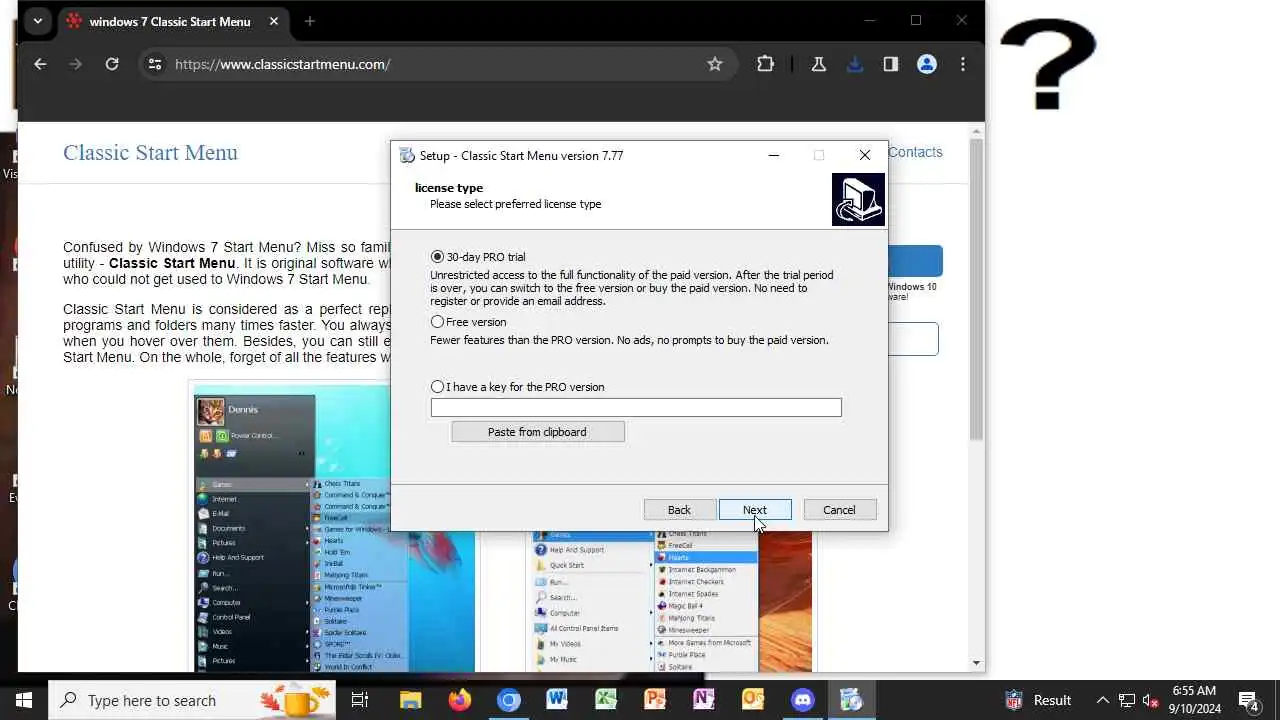This screenshot has width=1280, height=720.
Task: Open the taskbar clock showing 6:55 AM
Action: (x=1194, y=700)
